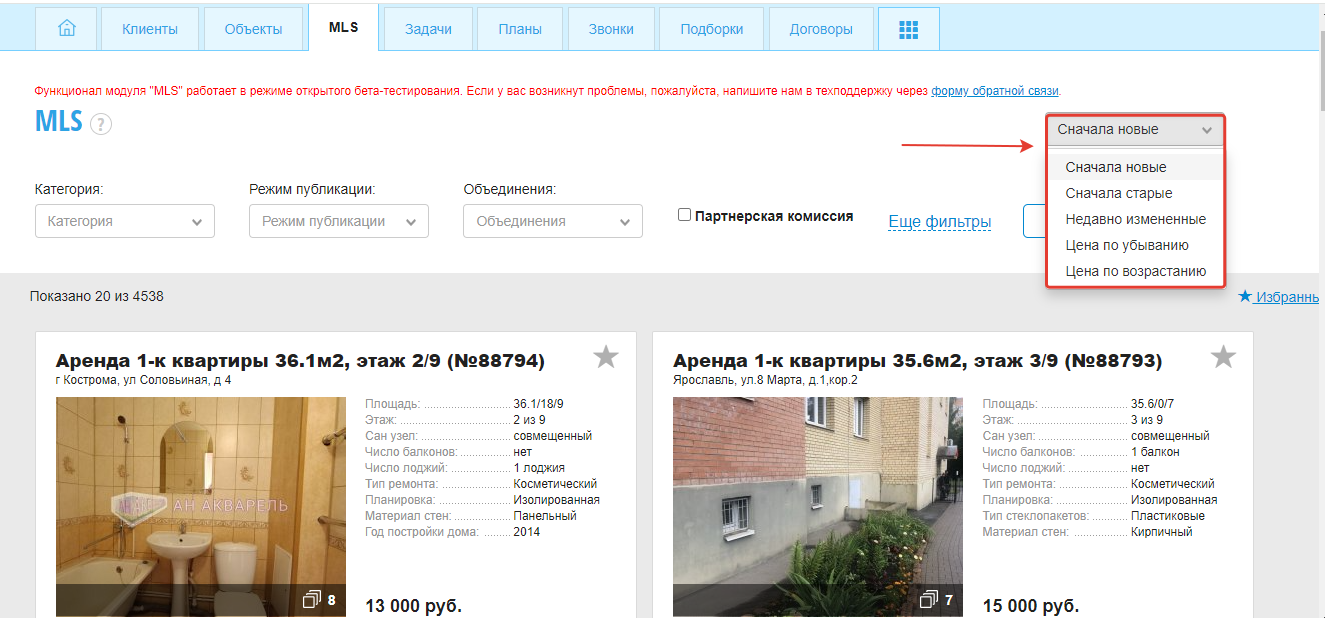Click the MLS help question mark icon
Image resolution: width=1325 pixels, height=618 pixels.
coord(101,124)
